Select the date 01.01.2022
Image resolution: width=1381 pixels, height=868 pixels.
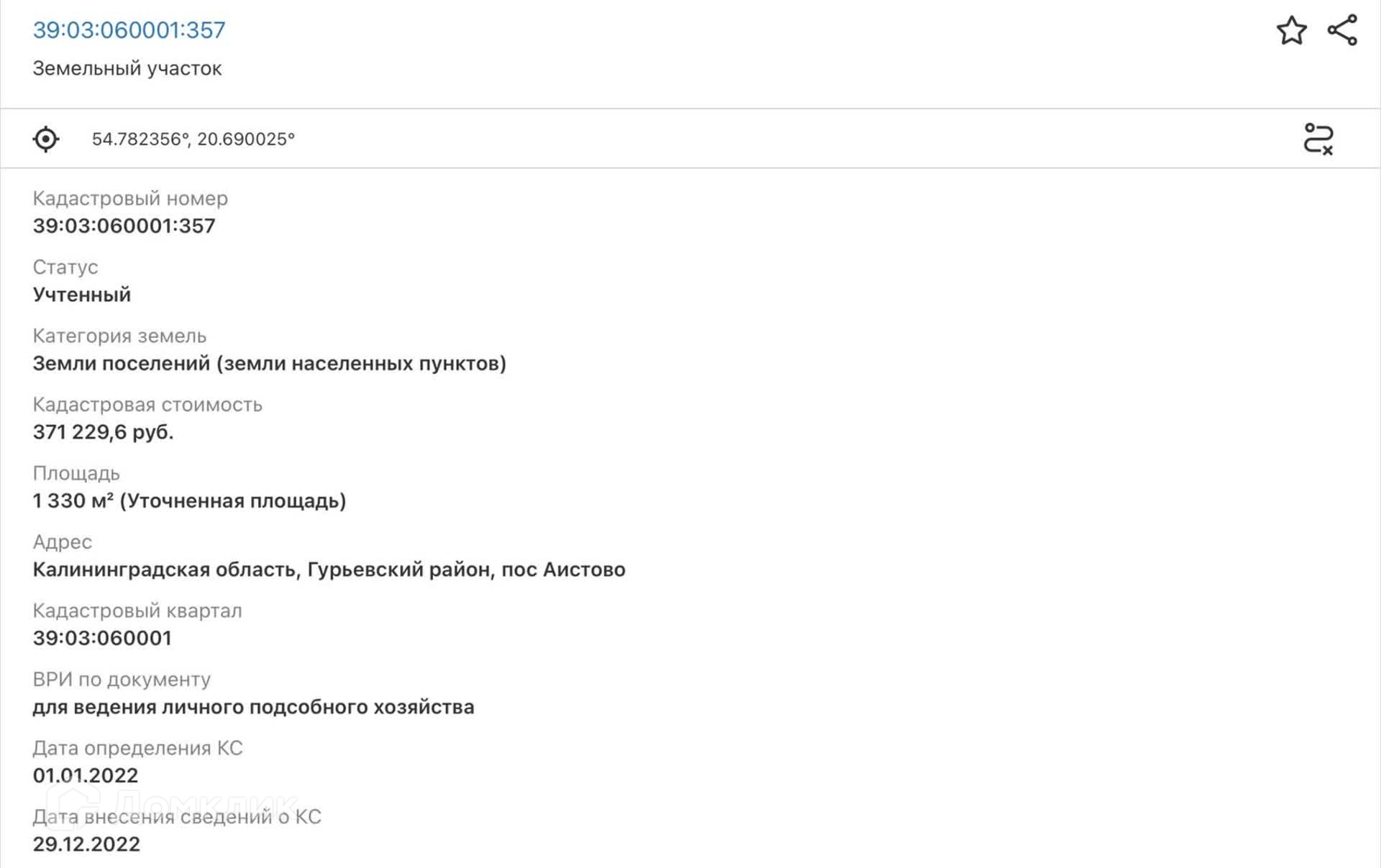tap(86, 776)
